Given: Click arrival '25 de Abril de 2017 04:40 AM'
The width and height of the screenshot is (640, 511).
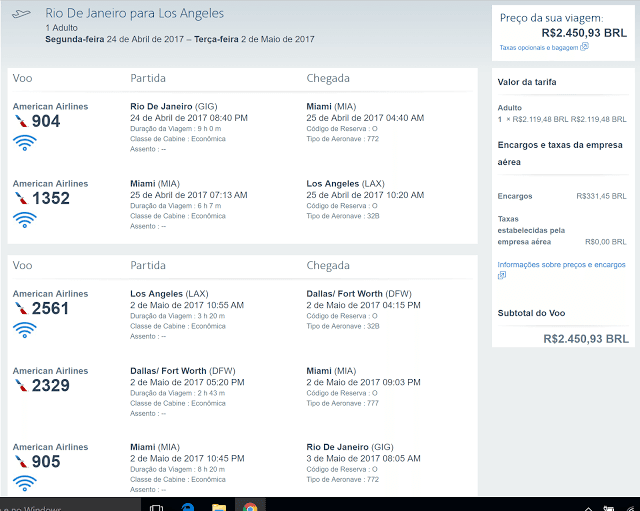Looking at the screenshot, I should click(x=365, y=118).
